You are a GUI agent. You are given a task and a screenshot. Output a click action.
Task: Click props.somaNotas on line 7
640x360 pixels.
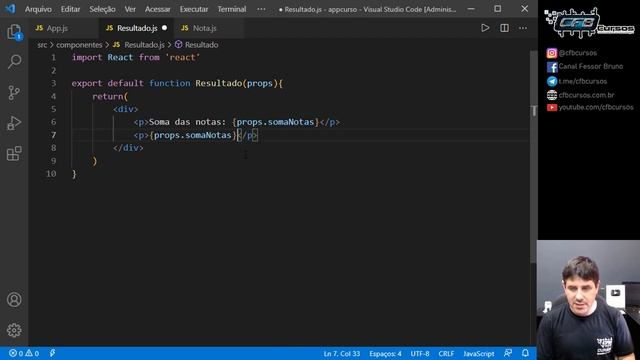[193, 135]
